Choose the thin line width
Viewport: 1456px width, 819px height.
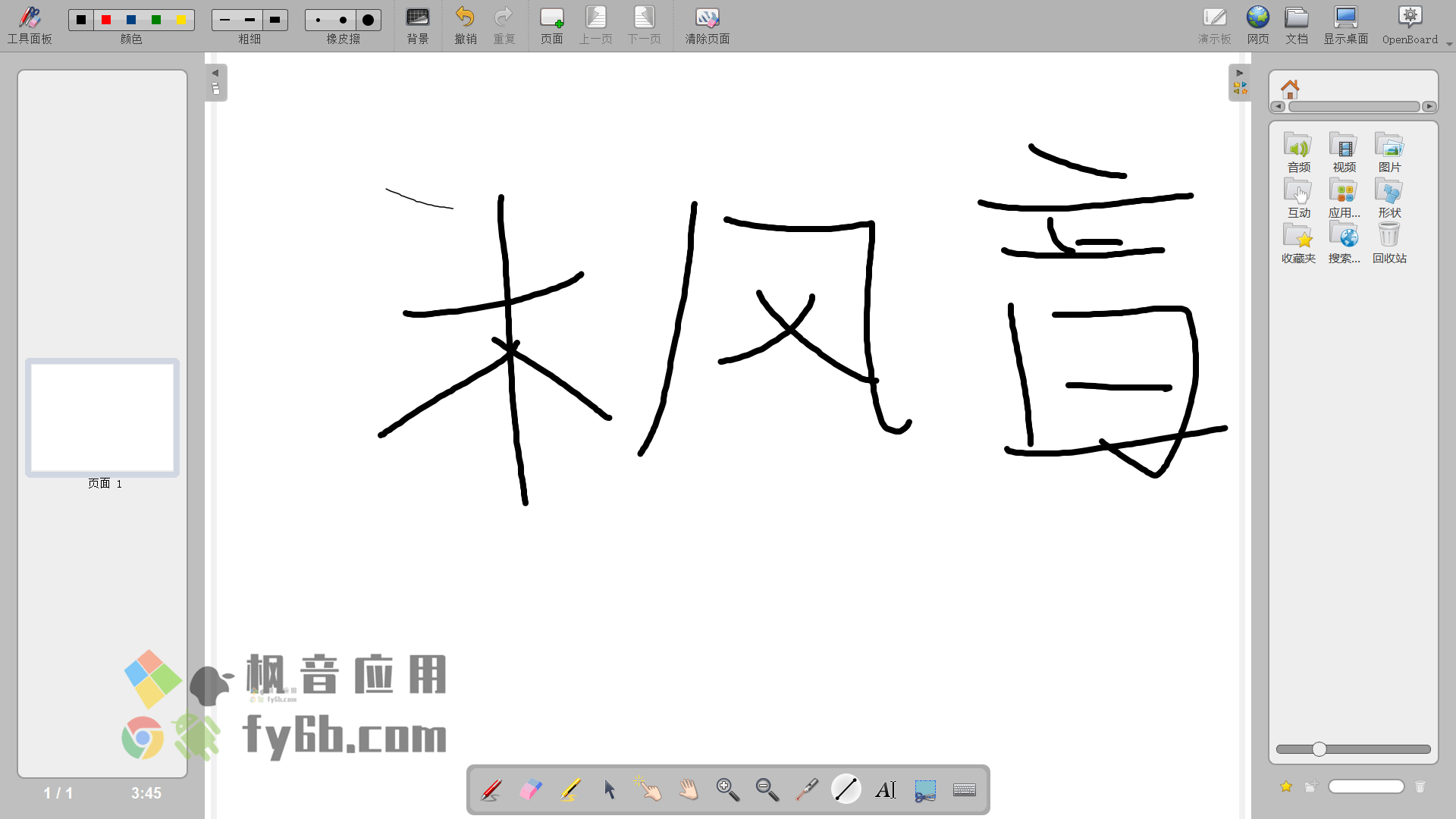coord(224,20)
